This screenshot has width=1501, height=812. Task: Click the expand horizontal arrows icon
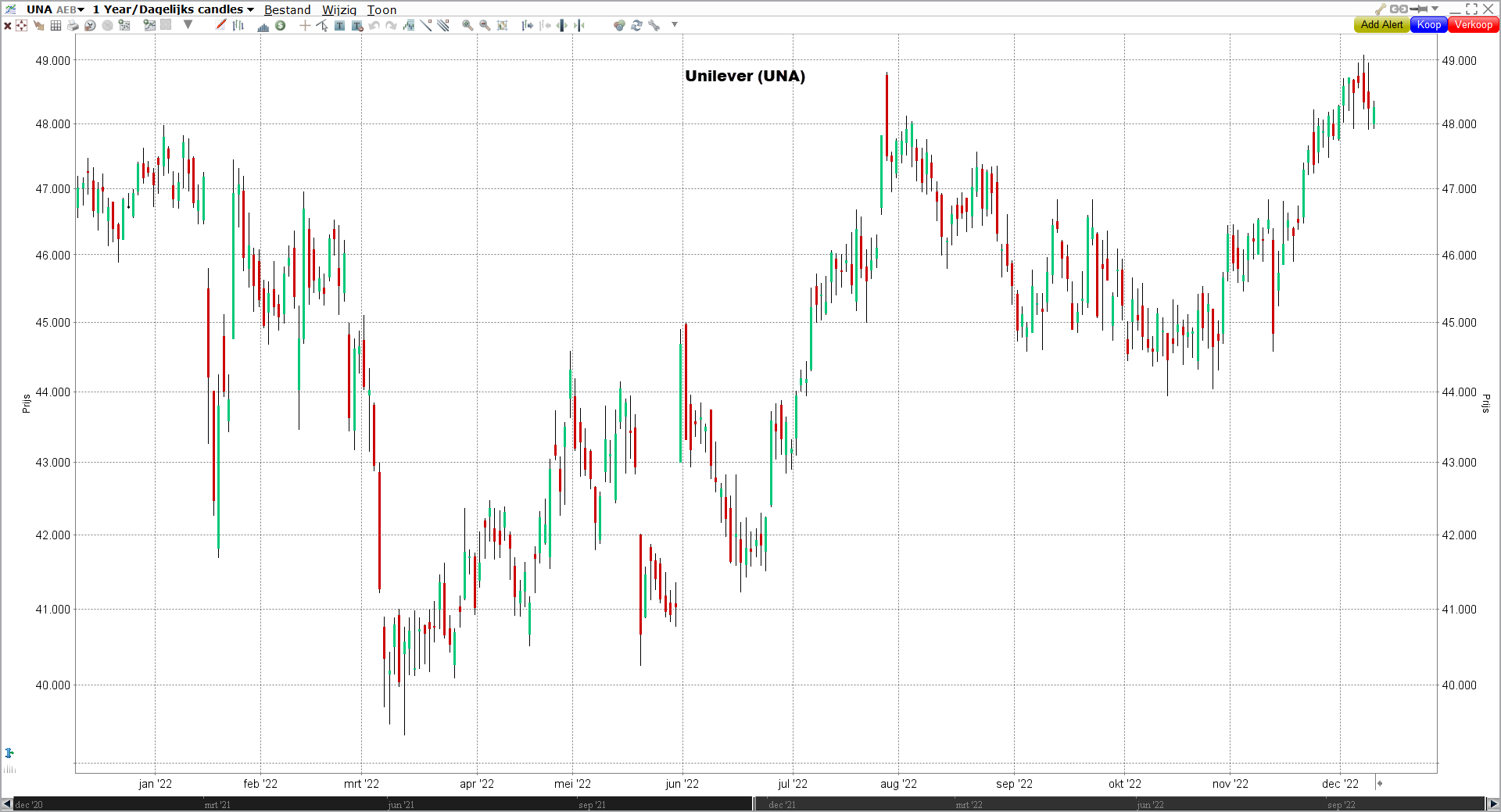point(562,25)
